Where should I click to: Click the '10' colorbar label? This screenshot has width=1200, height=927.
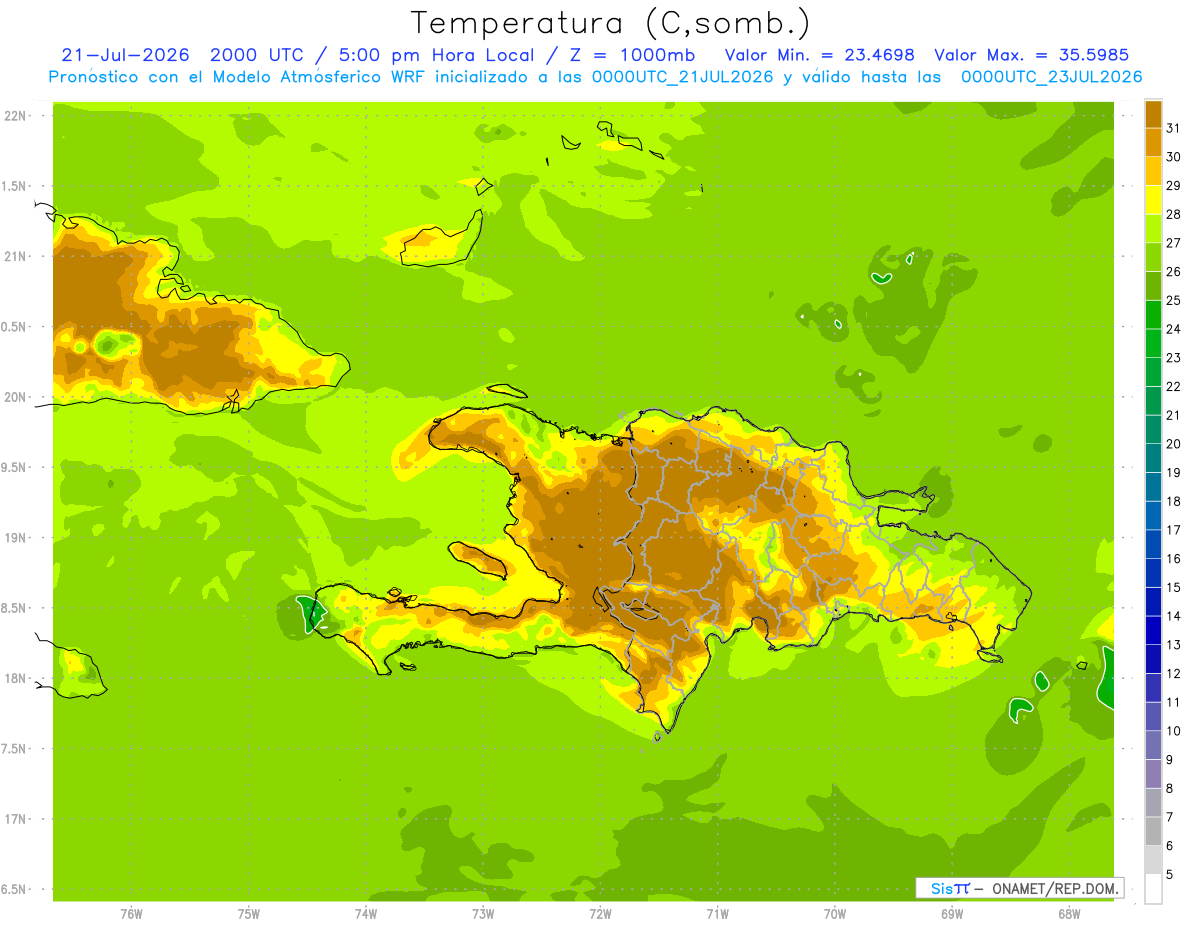(1173, 730)
